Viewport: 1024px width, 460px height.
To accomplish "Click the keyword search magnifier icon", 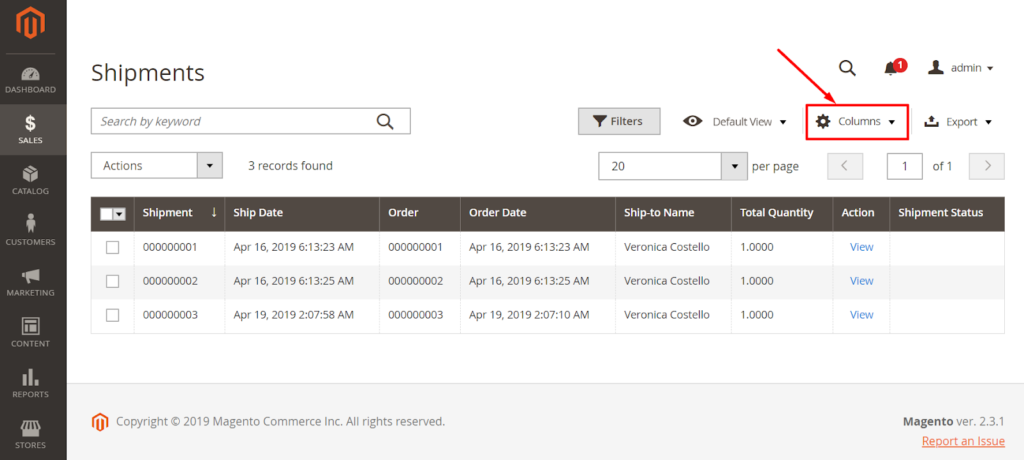I will tap(385, 121).
